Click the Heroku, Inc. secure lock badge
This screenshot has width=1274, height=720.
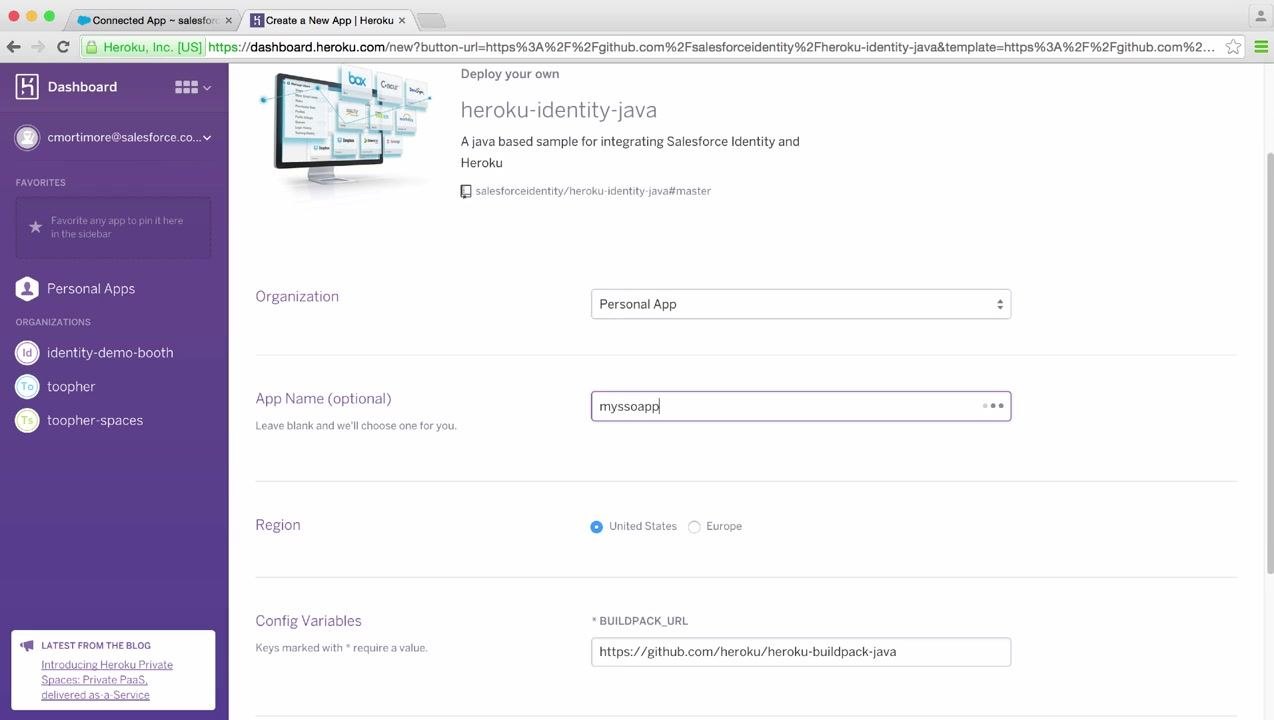click(144, 47)
